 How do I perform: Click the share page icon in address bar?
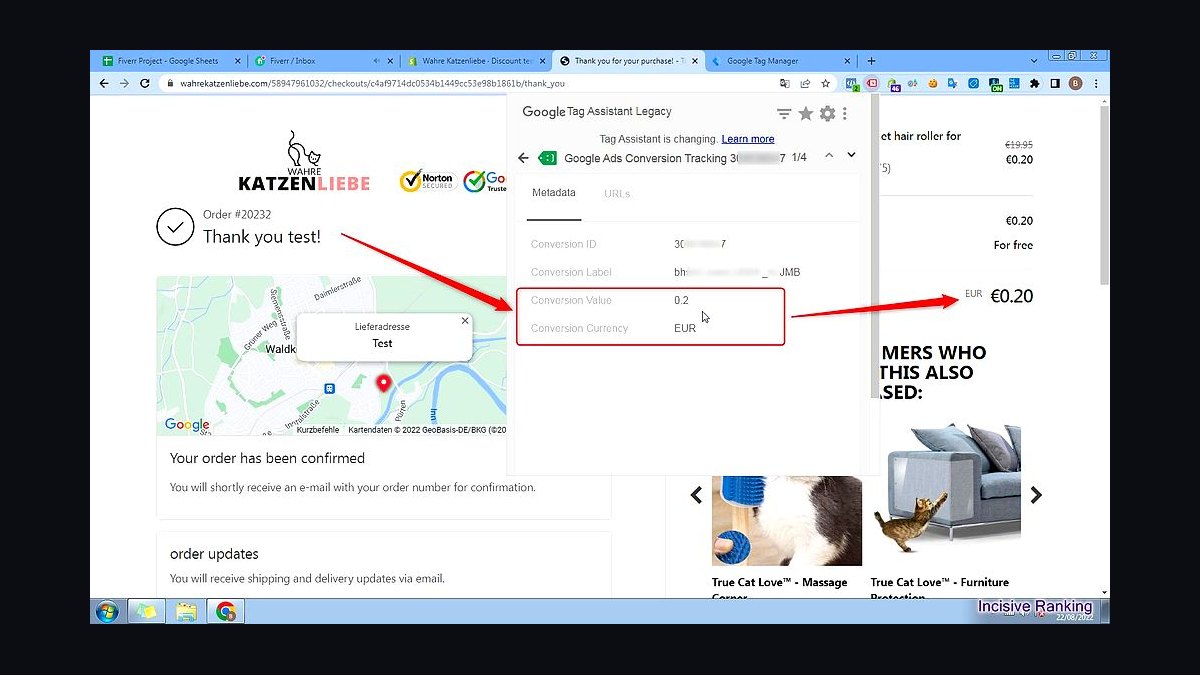coord(805,84)
